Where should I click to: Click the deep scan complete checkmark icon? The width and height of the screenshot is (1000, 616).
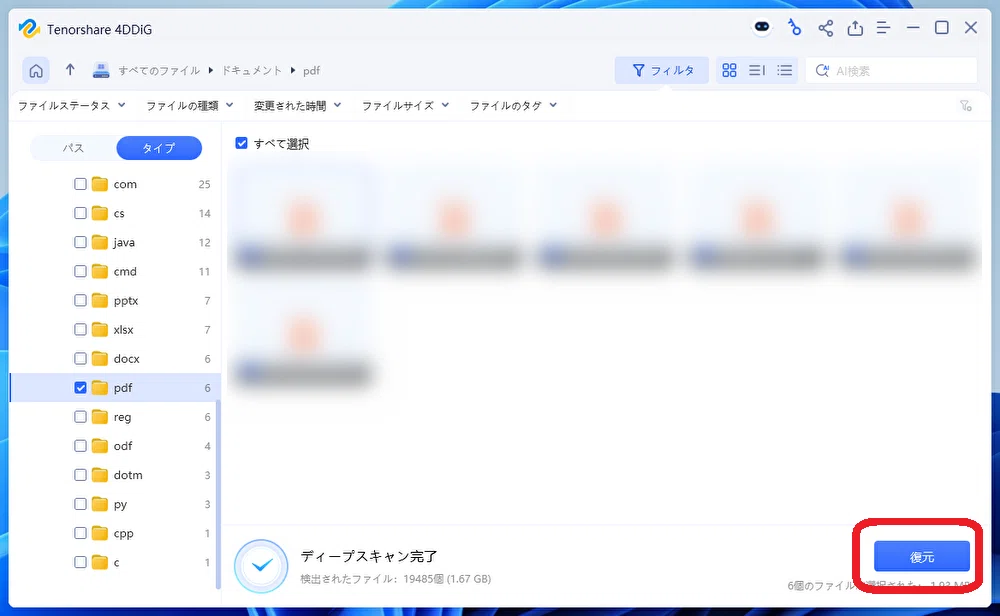tap(261, 566)
